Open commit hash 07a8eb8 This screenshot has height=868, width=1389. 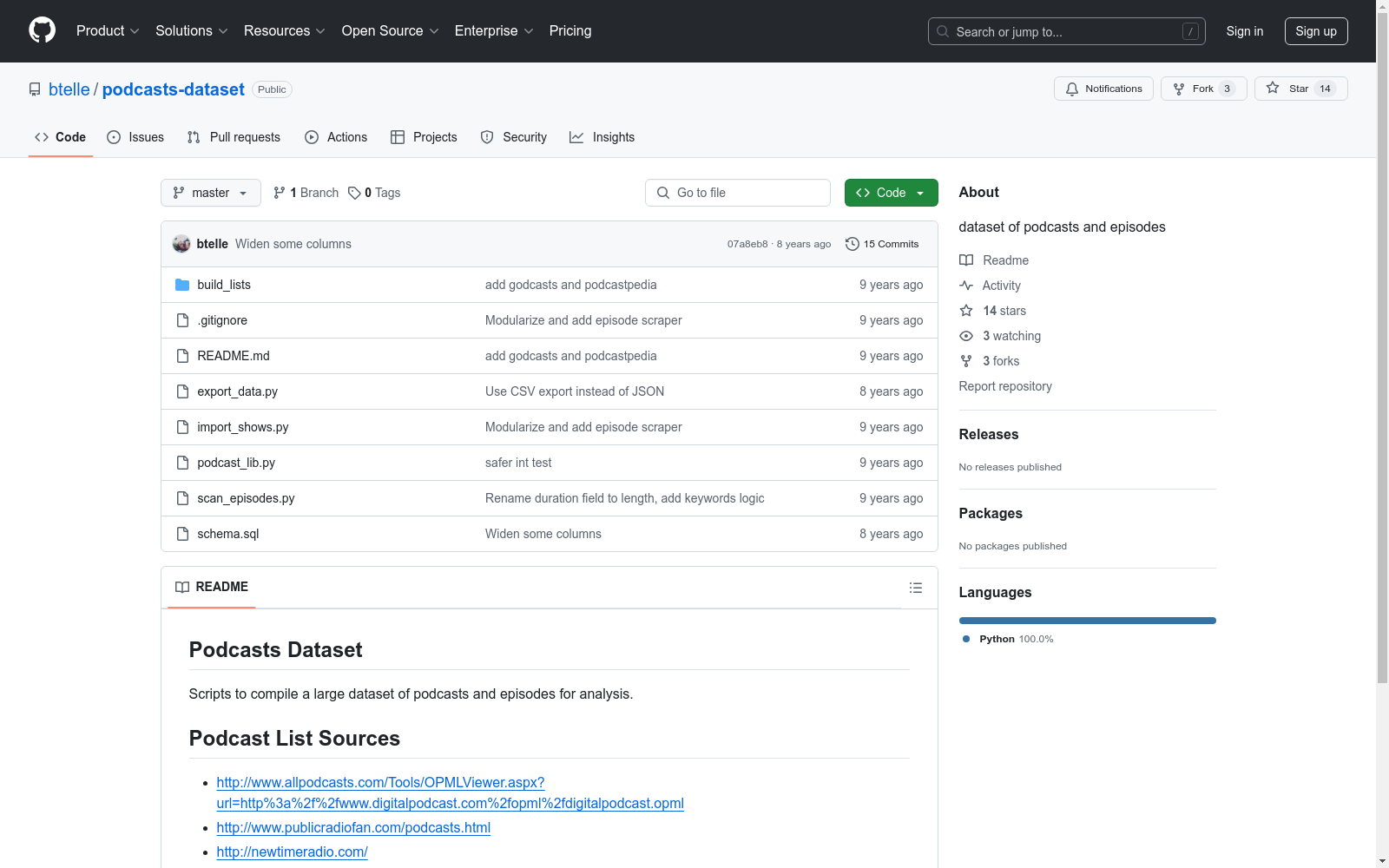(x=747, y=244)
